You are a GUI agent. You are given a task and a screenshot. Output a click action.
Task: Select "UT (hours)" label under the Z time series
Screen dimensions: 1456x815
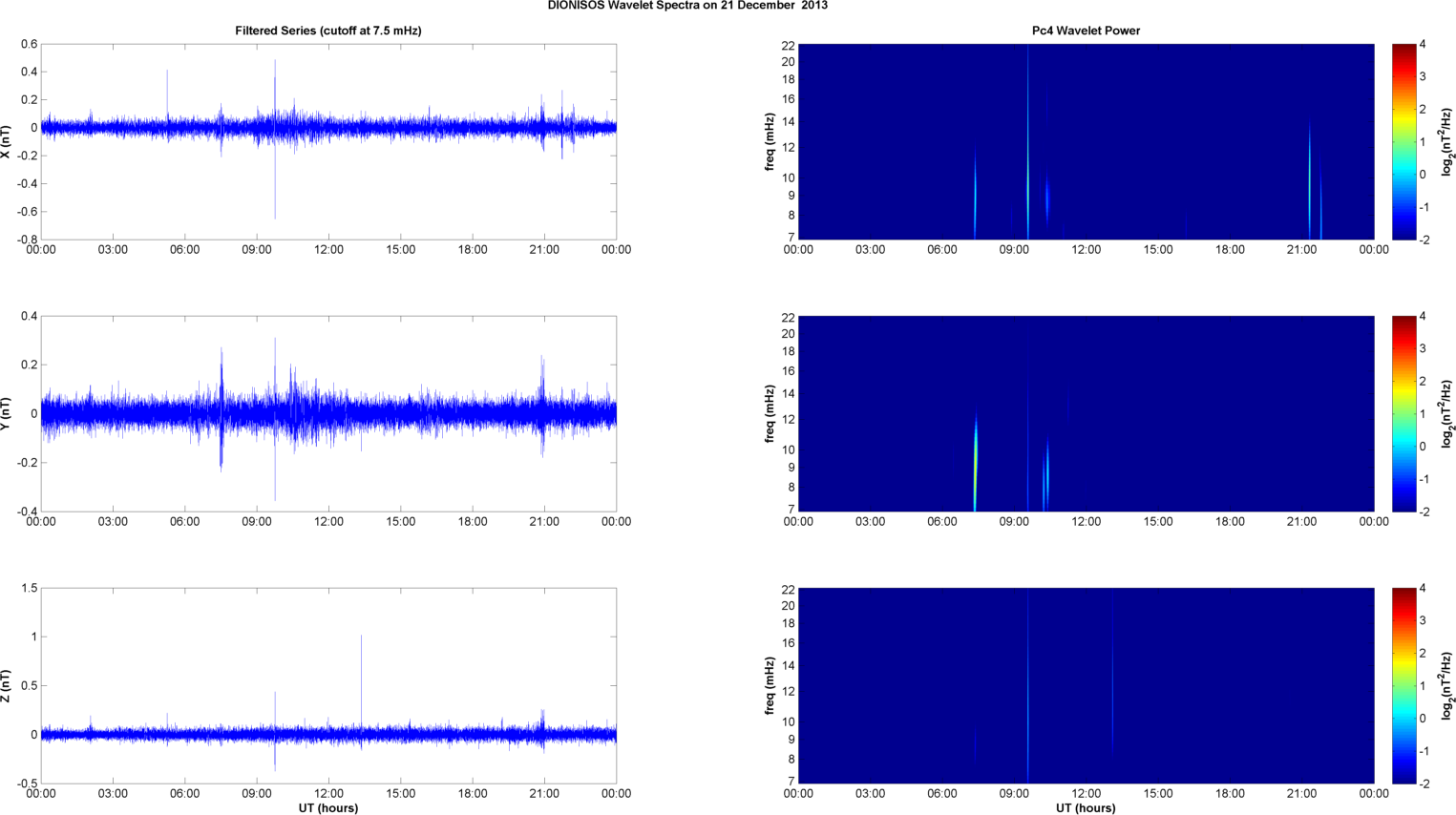coord(328,808)
